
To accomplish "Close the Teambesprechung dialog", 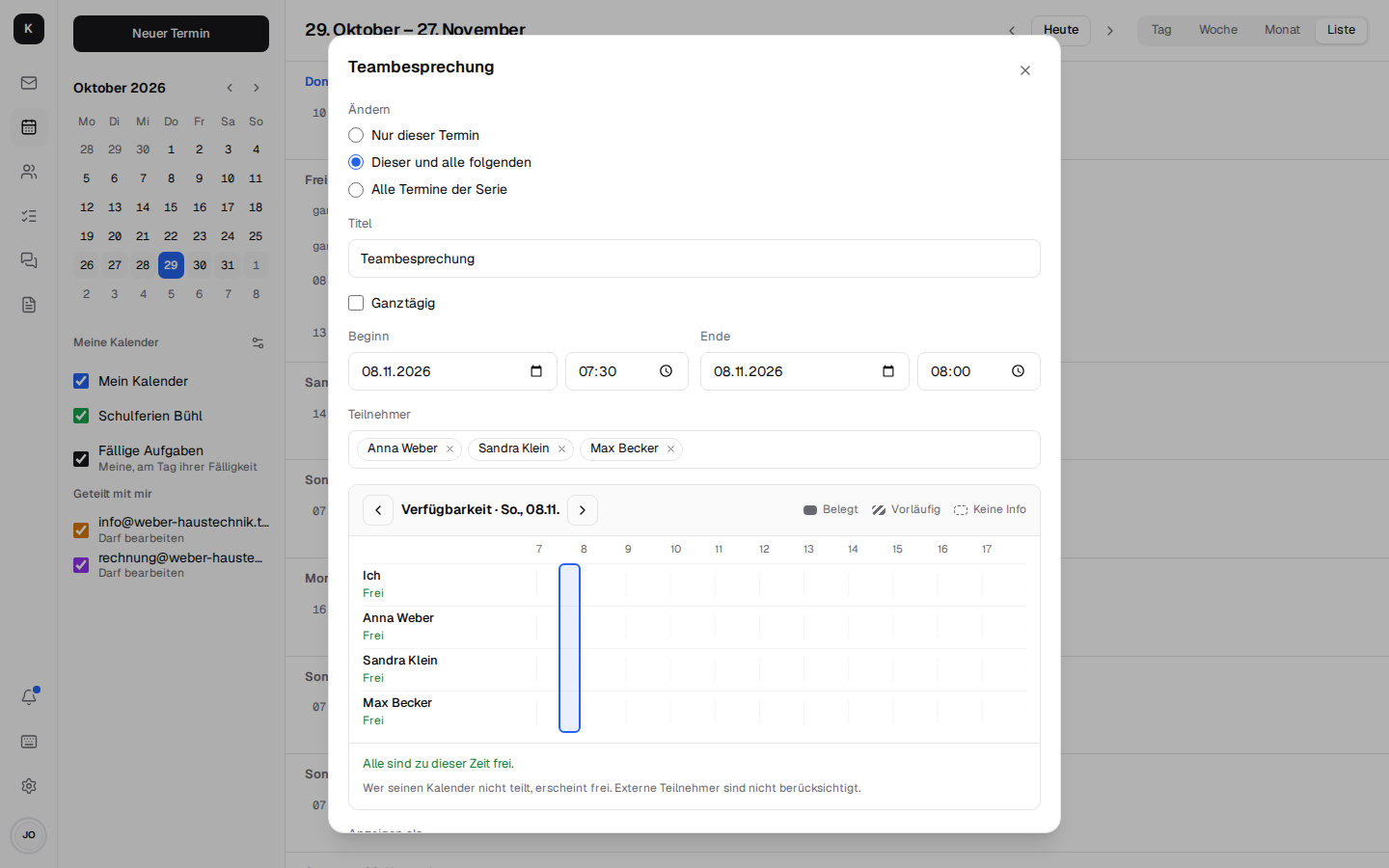I will click(1025, 70).
